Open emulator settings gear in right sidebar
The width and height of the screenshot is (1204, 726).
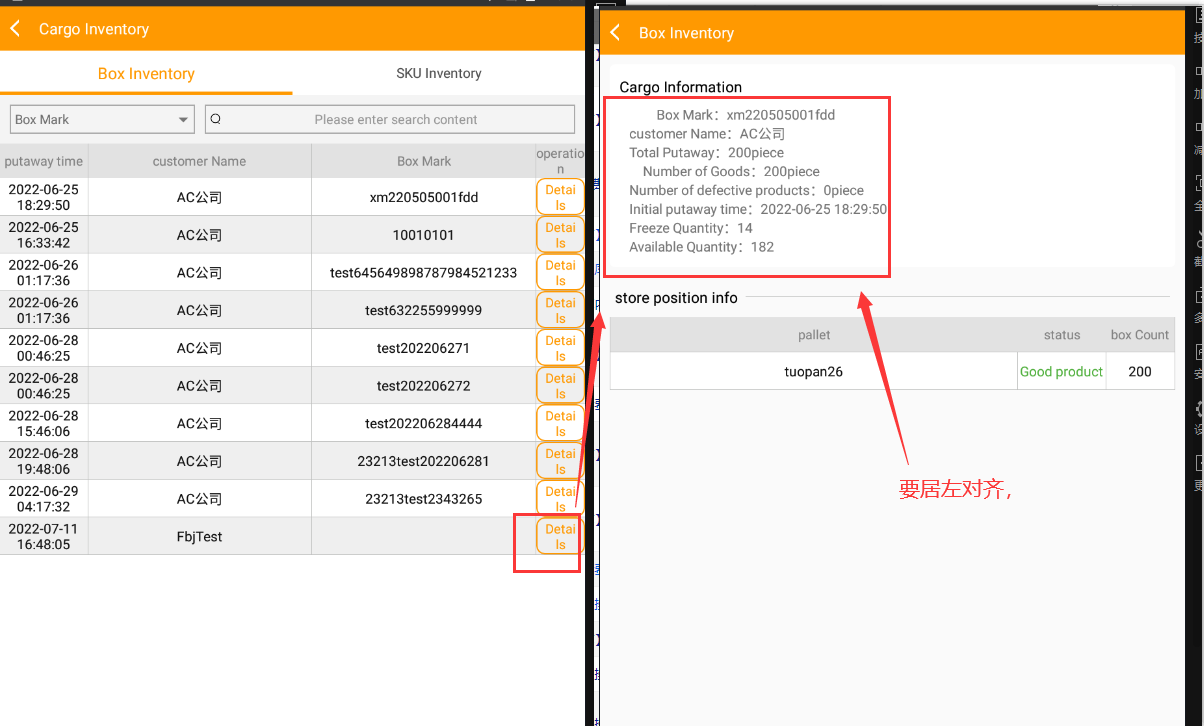coord(1199,410)
